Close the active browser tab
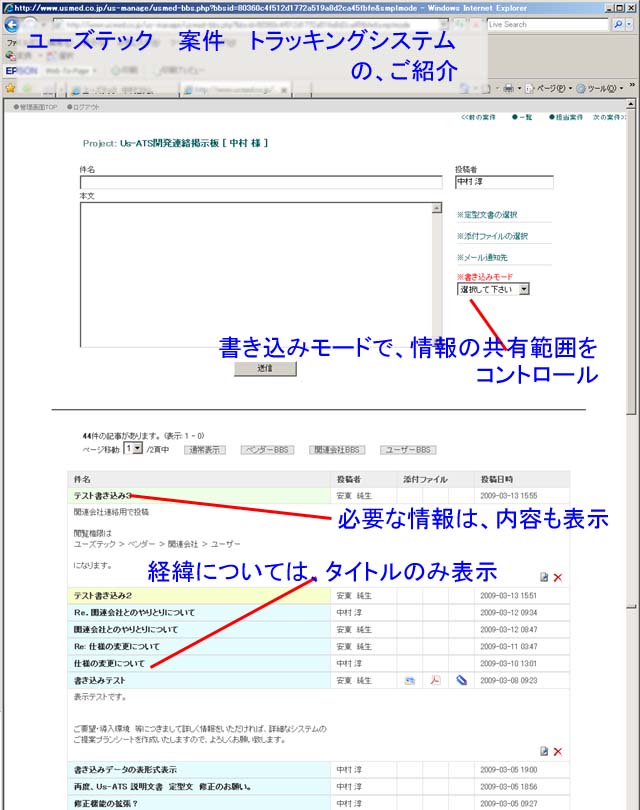This screenshot has width=640, height=810. 284,90
